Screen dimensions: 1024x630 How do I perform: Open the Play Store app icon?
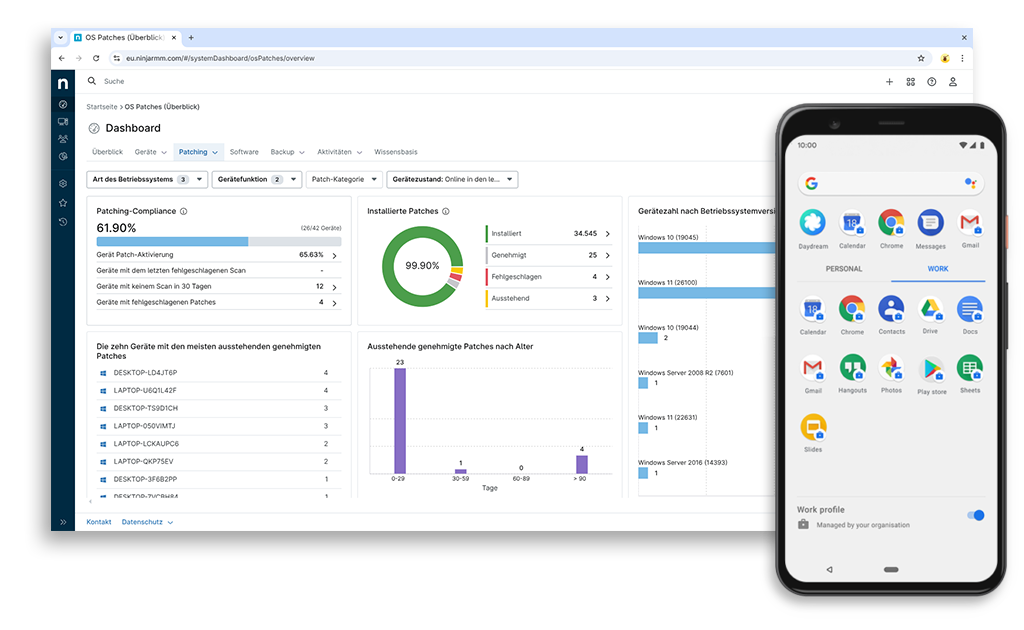931,369
